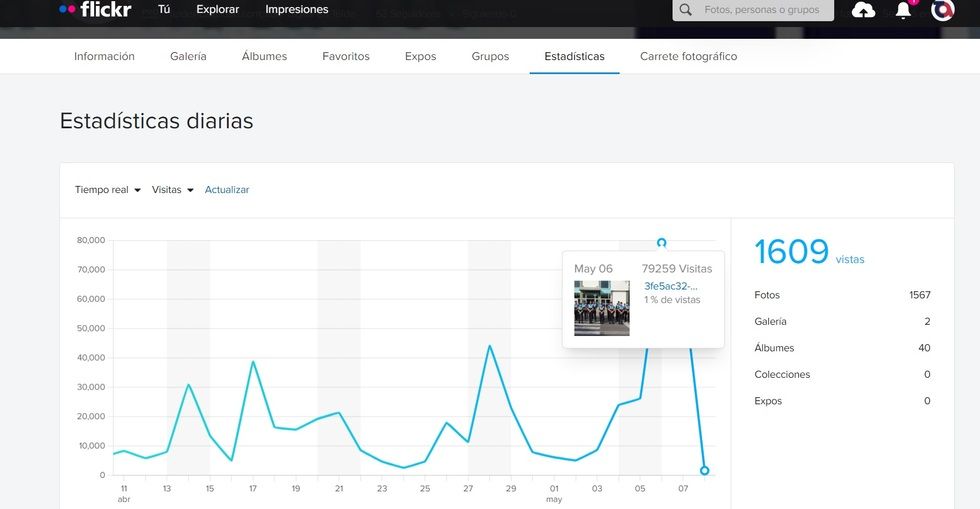Click the search magnifier icon

coord(685,10)
